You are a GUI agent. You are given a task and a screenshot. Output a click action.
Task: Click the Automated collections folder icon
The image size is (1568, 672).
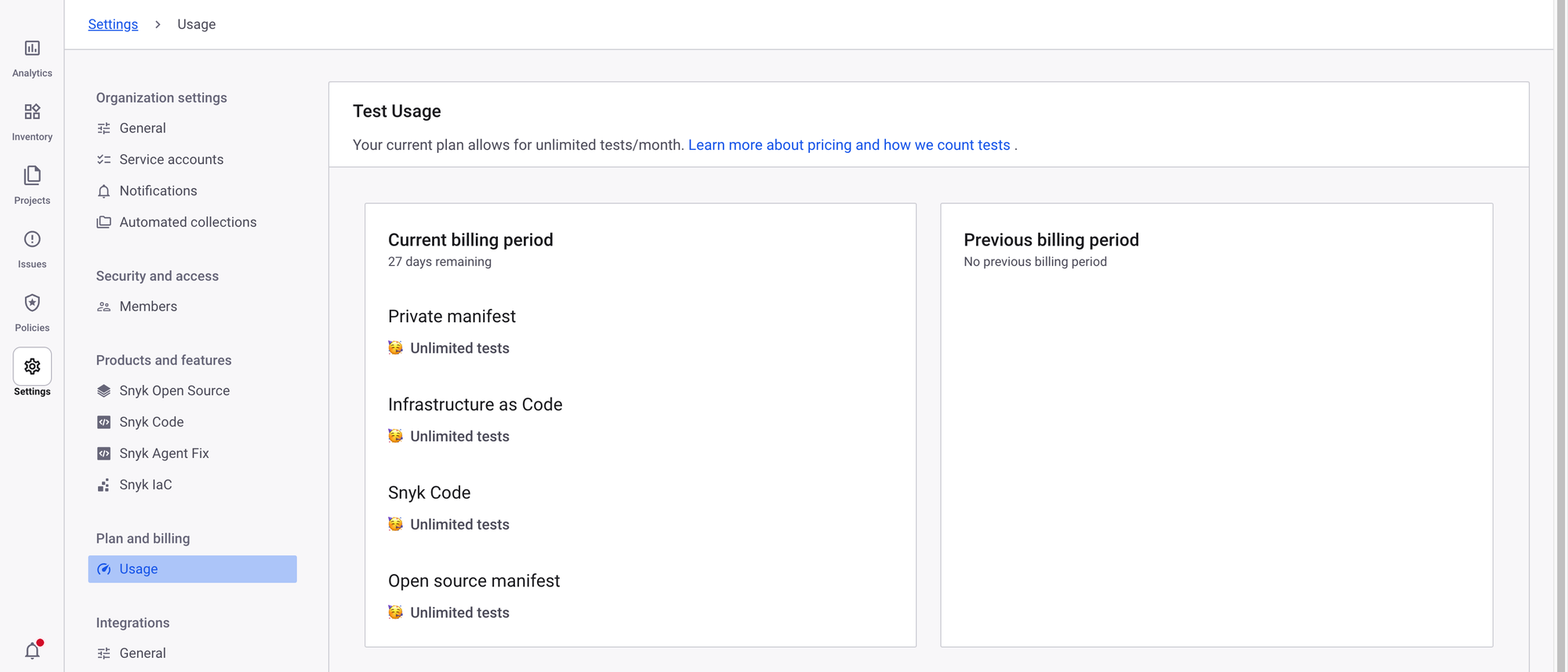(x=103, y=223)
